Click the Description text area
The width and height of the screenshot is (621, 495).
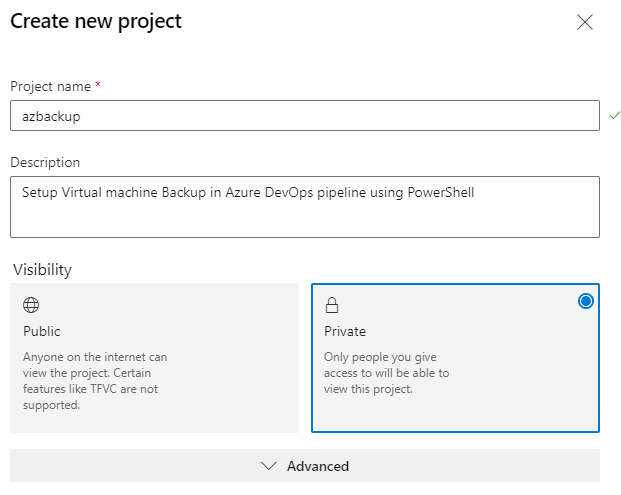[x=305, y=207]
